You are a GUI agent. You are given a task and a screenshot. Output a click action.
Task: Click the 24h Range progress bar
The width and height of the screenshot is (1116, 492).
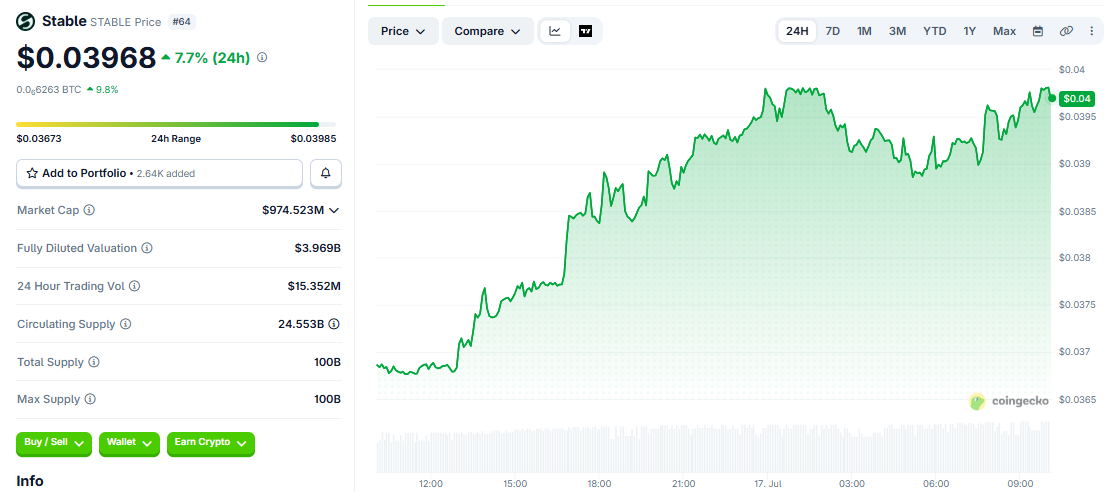[176, 125]
